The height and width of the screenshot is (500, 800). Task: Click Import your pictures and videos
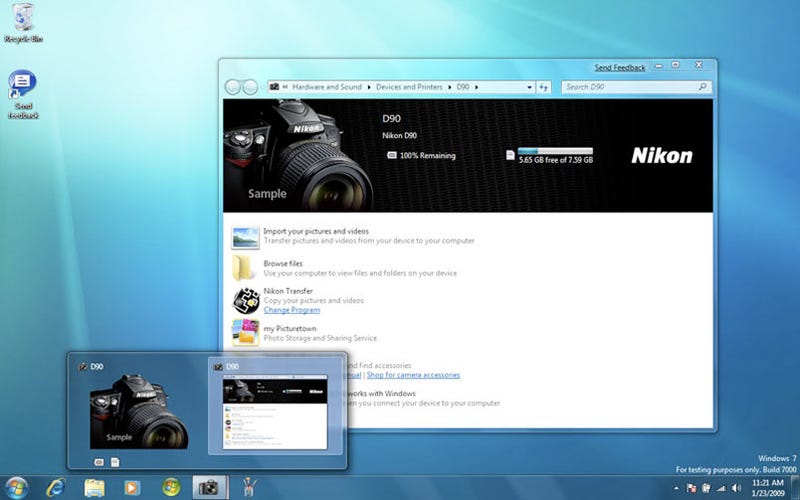click(x=316, y=231)
